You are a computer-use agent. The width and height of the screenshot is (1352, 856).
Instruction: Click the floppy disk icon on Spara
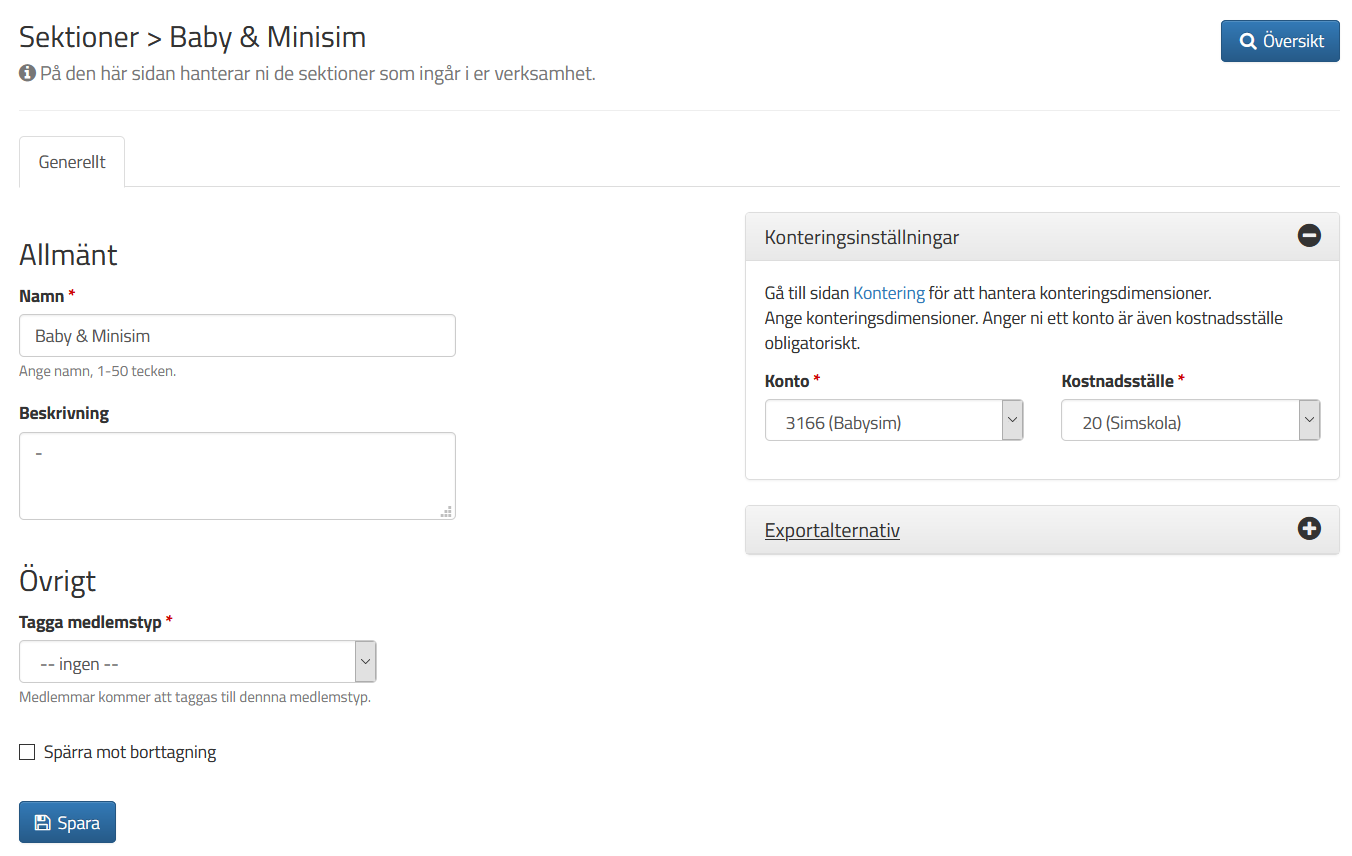tap(42, 823)
